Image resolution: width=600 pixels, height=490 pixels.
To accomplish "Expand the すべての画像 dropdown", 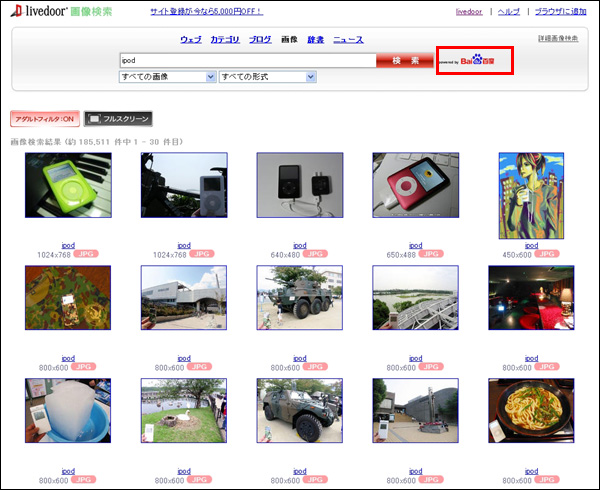I will [x=167, y=77].
